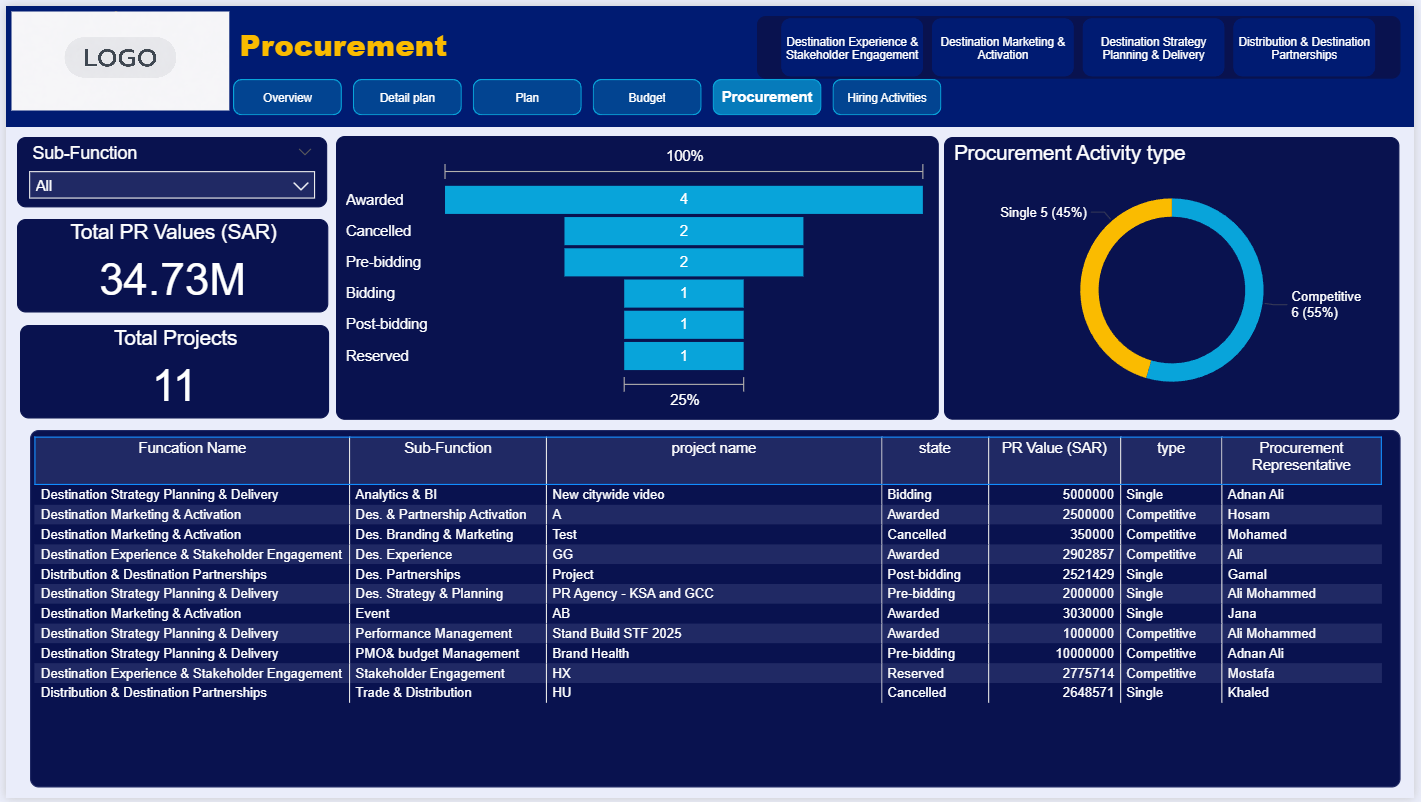Go to the Detail plan page
Screen dimensions: 1421x802
(407, 98)
